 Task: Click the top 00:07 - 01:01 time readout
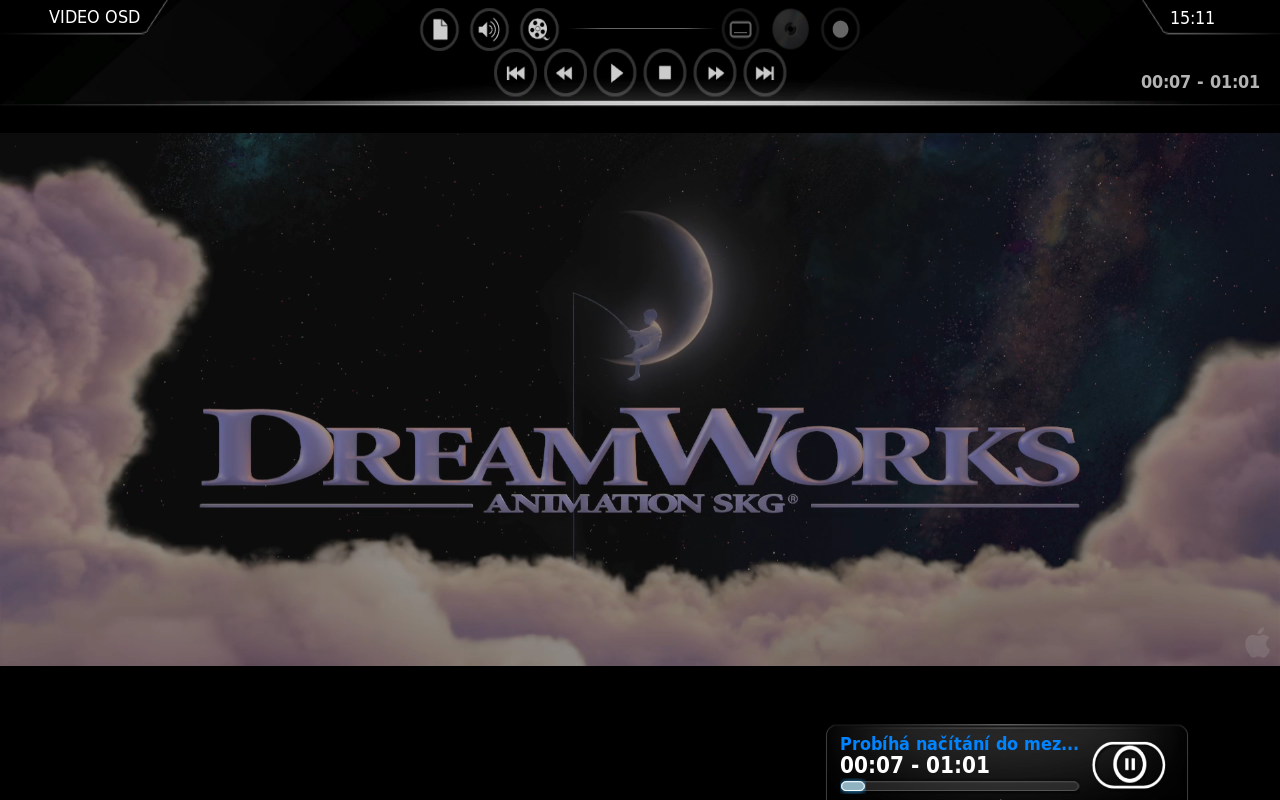pyautogui.click(x=1200, y=82)
